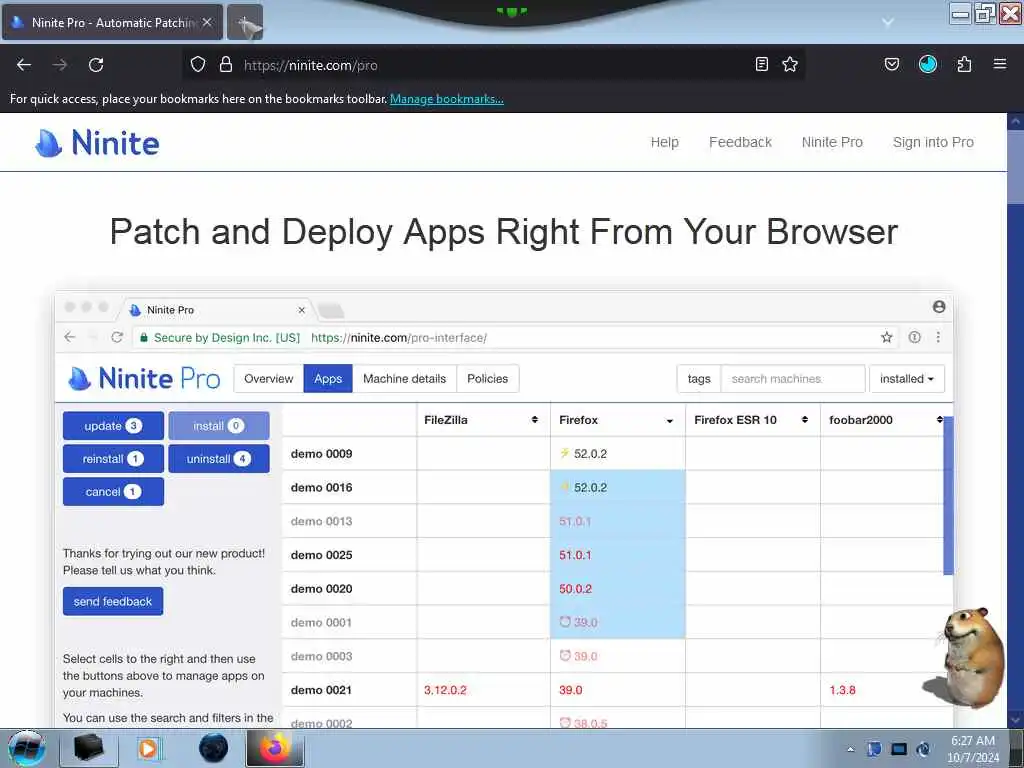Click the send feedback button

pos(113,601)
